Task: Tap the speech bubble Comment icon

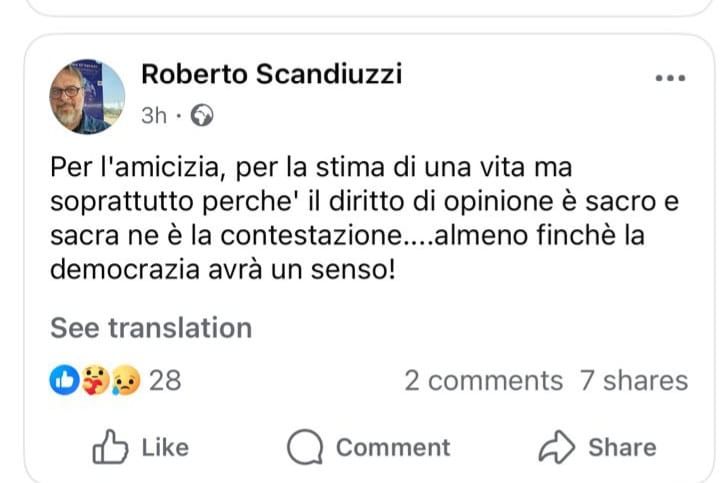Action: coord(304,447)
